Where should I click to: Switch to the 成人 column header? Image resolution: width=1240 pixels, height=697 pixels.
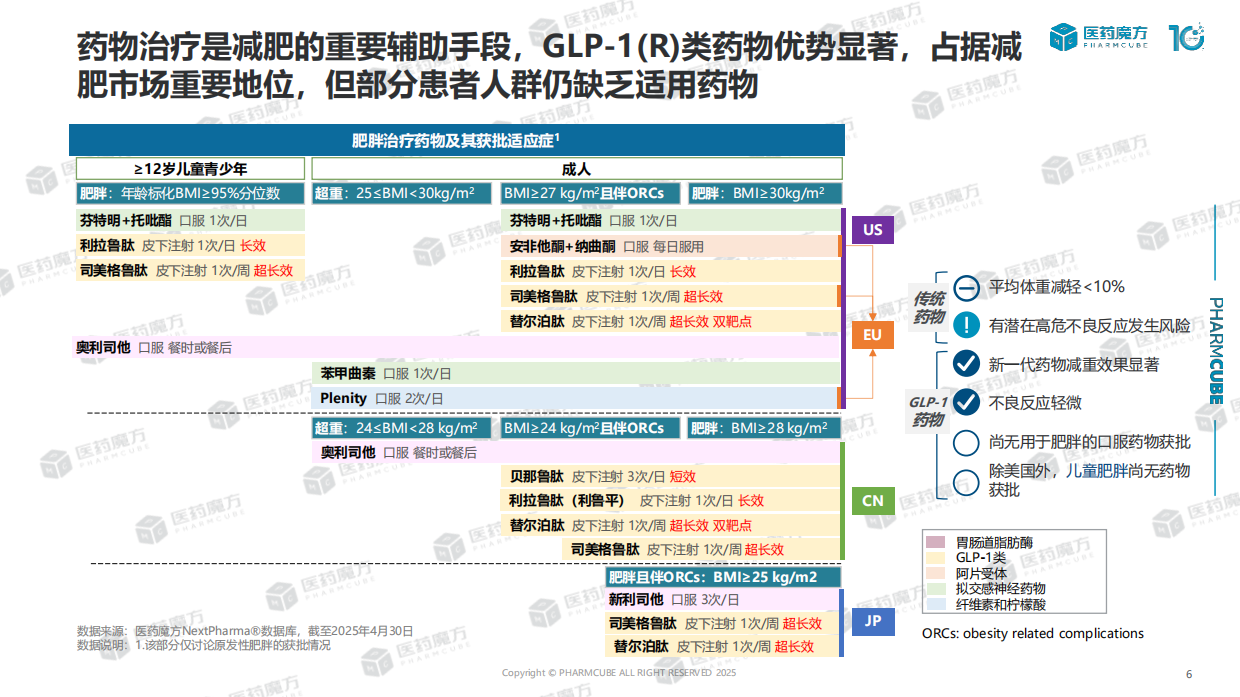click(x=576, y=167)
